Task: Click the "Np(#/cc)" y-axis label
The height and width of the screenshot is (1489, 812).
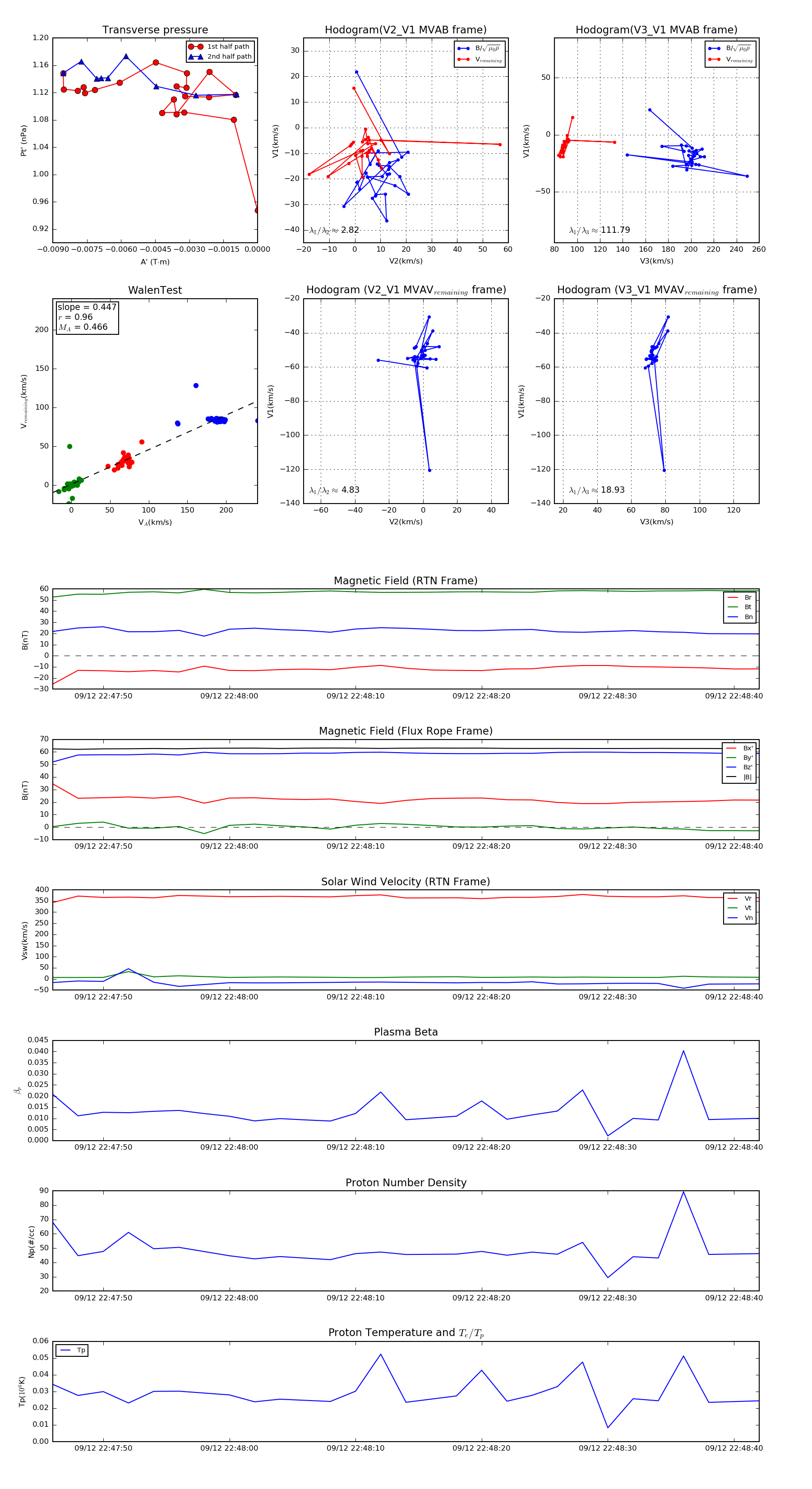Action: coord(31,1242)
